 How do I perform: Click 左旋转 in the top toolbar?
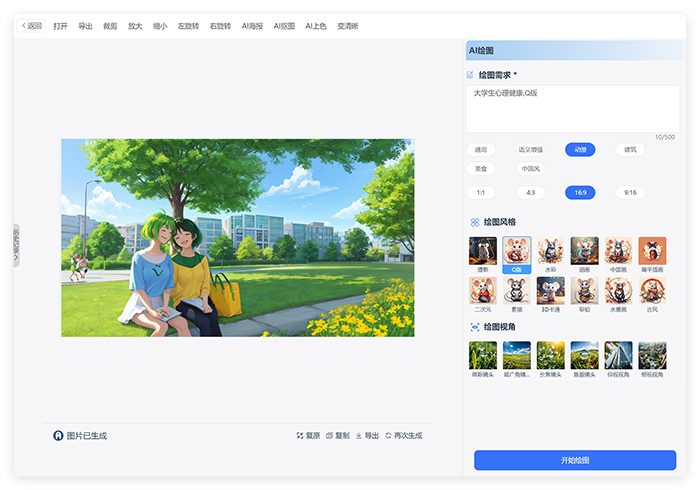[x=188, y=26]
